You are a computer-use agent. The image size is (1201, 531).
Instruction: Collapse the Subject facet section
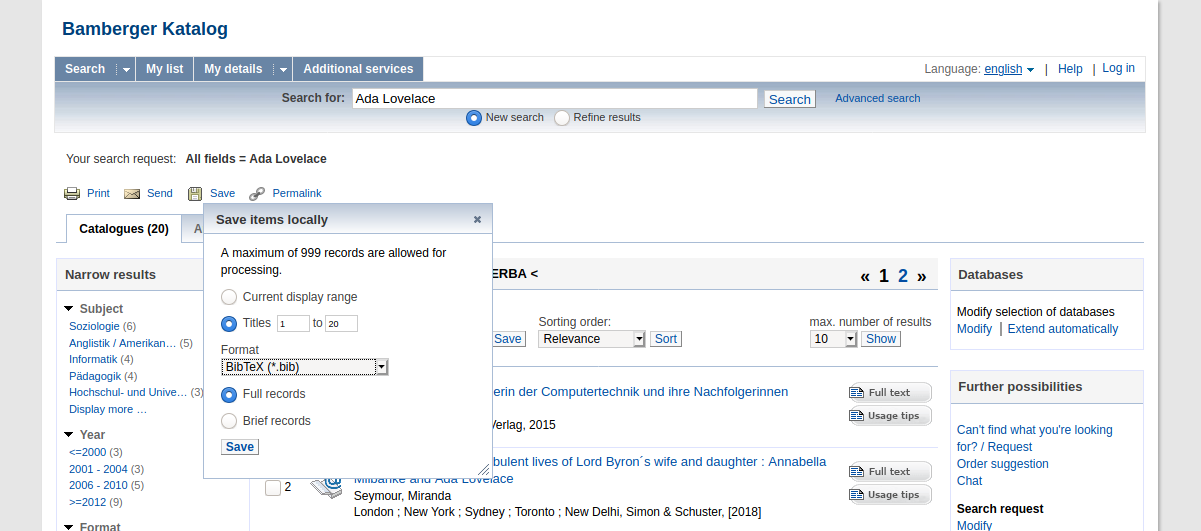(x=69, y=309)
